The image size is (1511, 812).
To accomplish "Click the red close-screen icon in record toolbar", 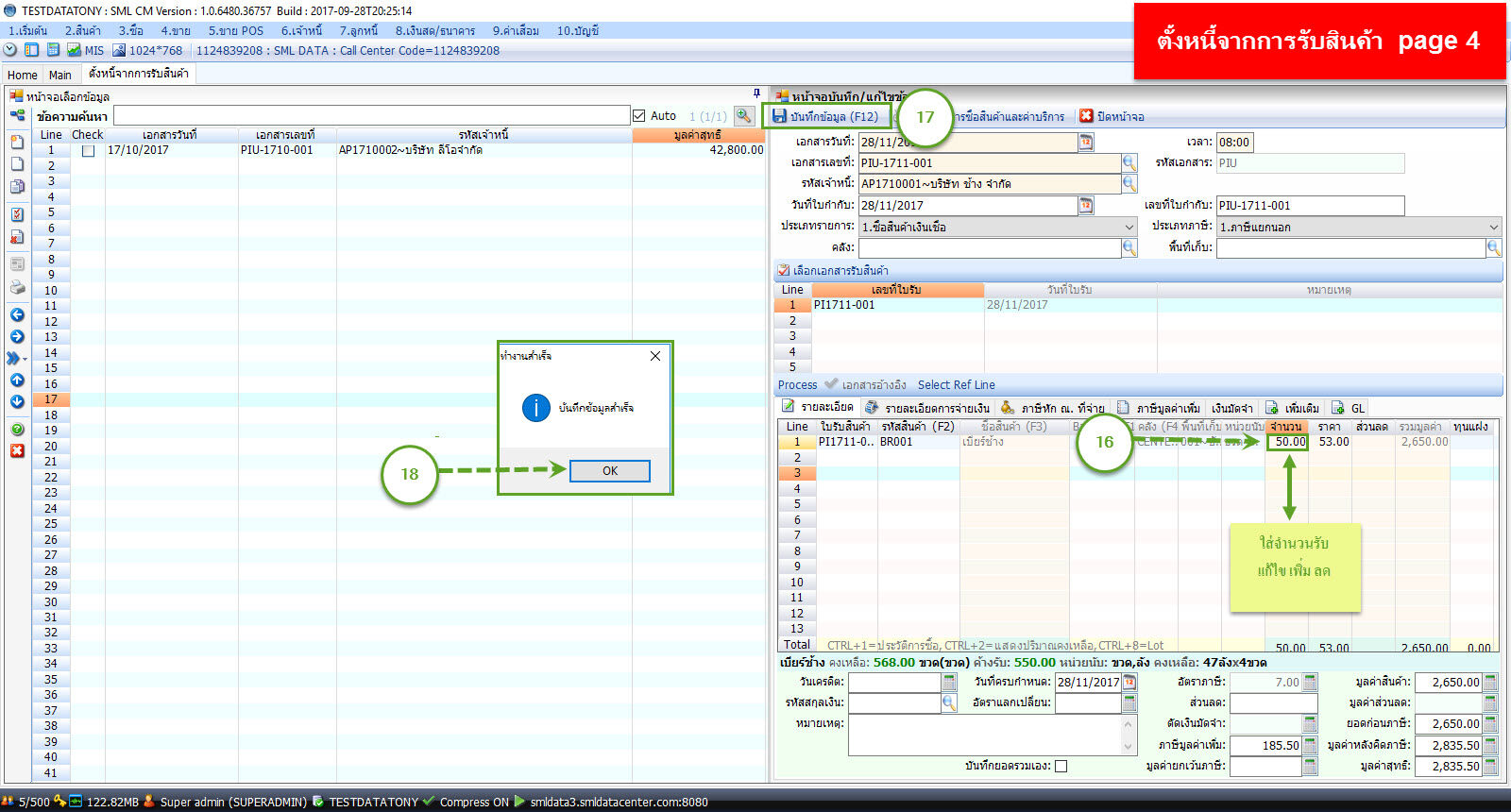I will [1086, 116].
